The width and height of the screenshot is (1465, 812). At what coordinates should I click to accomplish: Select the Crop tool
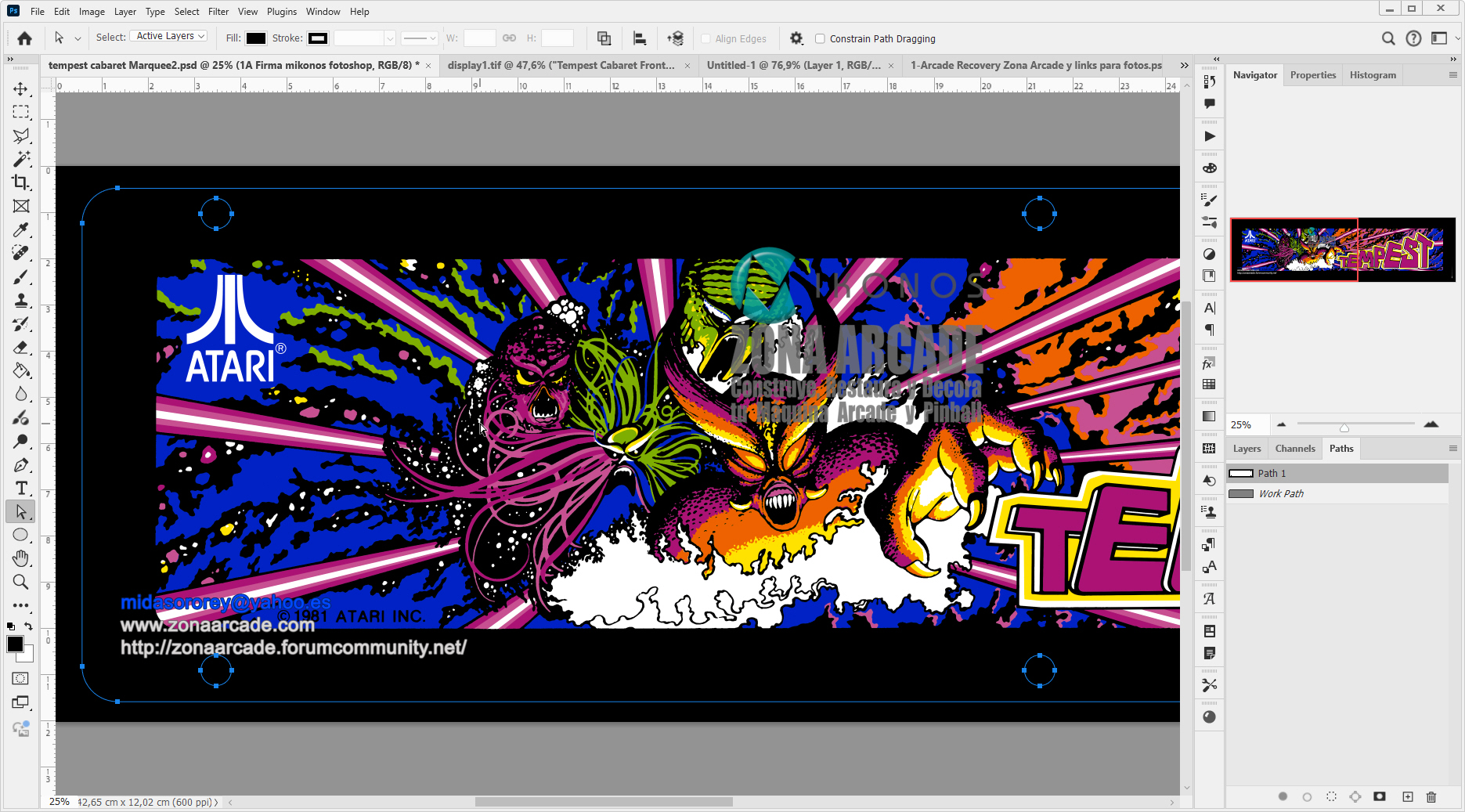[x=21, y=182]
